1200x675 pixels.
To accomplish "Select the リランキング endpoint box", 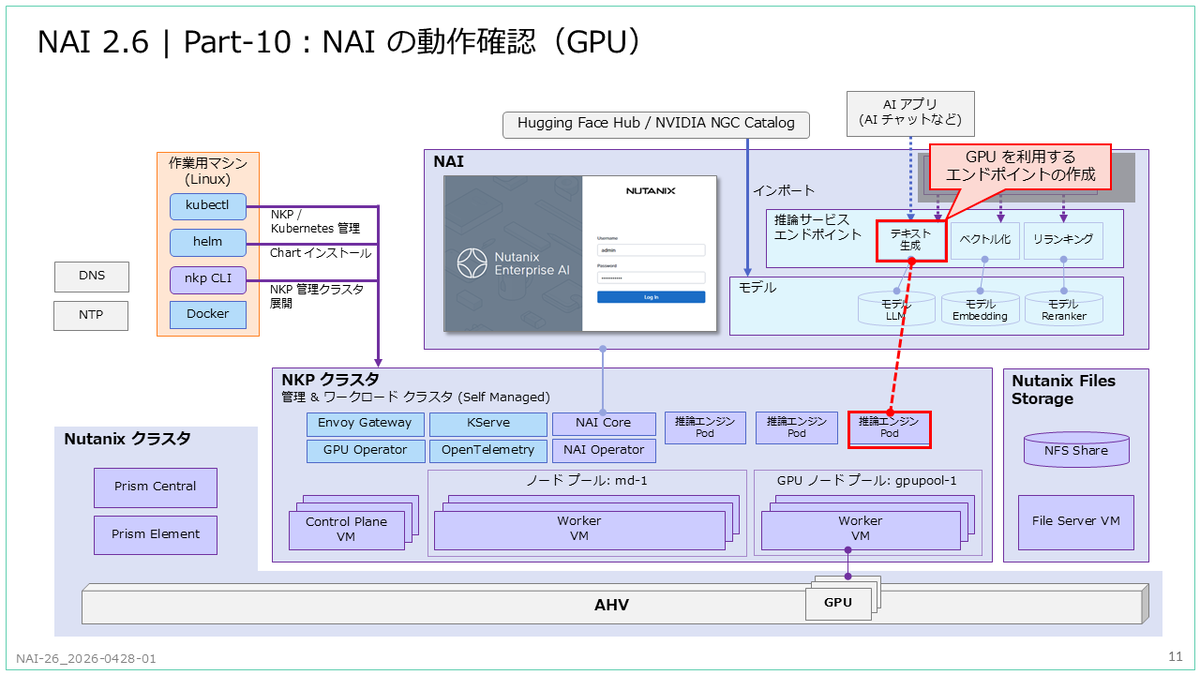I will (x=1063, y=241).
